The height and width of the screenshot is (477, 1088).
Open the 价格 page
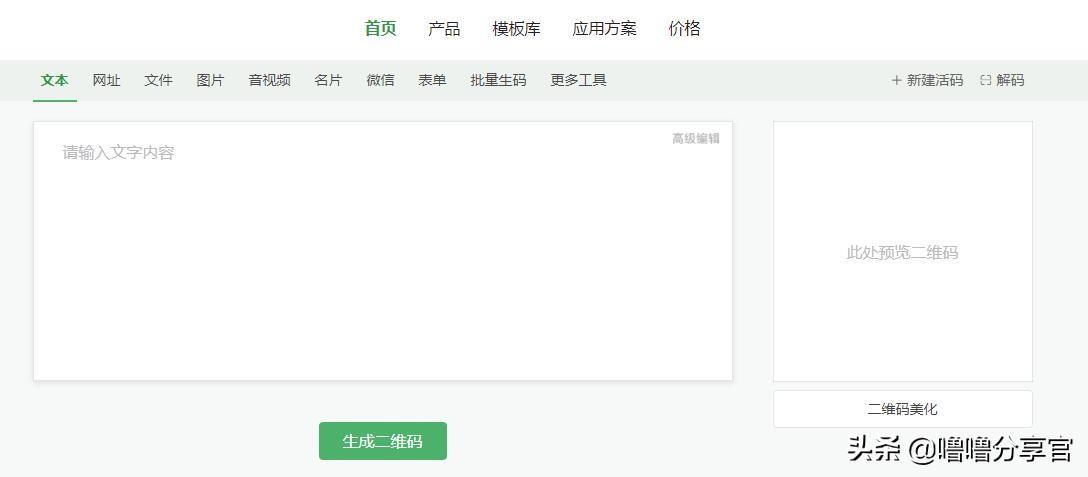pos(684,29)
